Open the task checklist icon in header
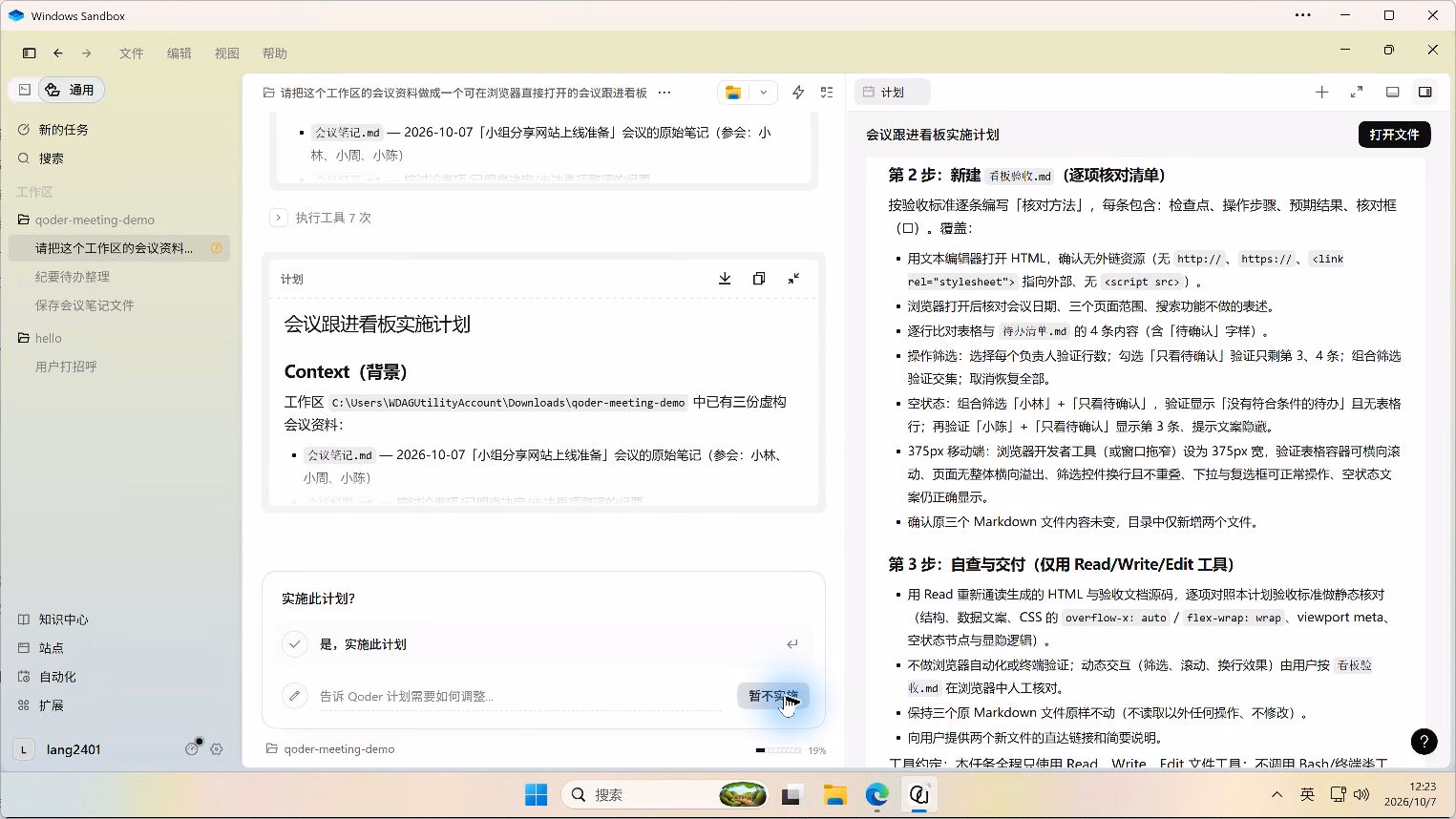1456x819 pixels. [x=827, y=93]
